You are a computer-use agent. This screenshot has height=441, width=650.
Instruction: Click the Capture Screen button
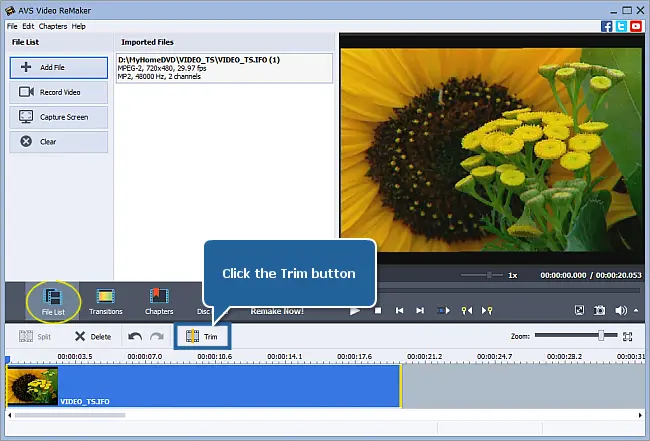tap(58, 117)
